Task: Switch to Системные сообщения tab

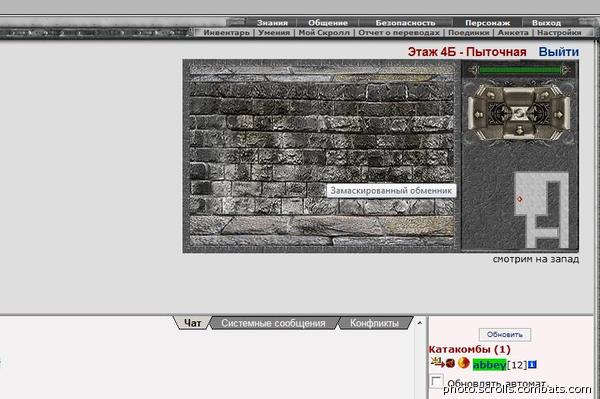Action: 273,323
